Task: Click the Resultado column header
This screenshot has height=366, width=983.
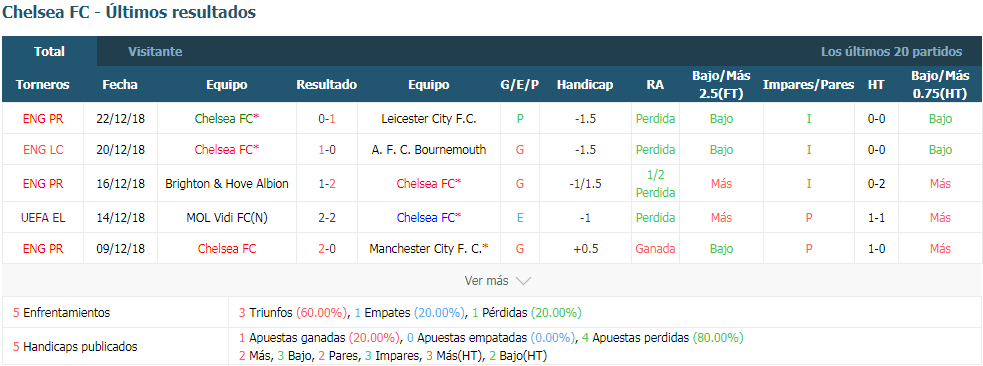Action: 327,85
